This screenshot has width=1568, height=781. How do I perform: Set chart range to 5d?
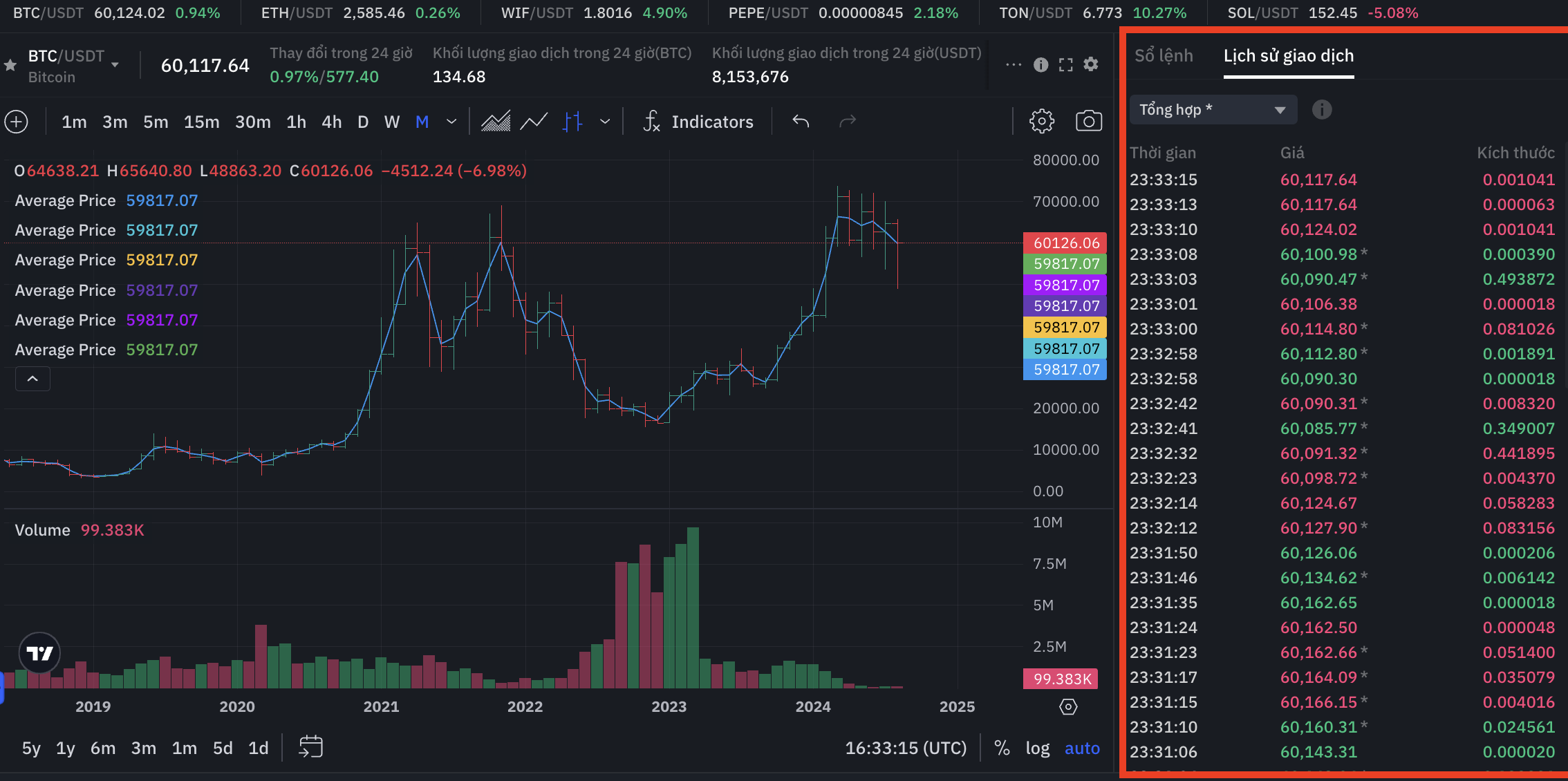coord(223,749)
